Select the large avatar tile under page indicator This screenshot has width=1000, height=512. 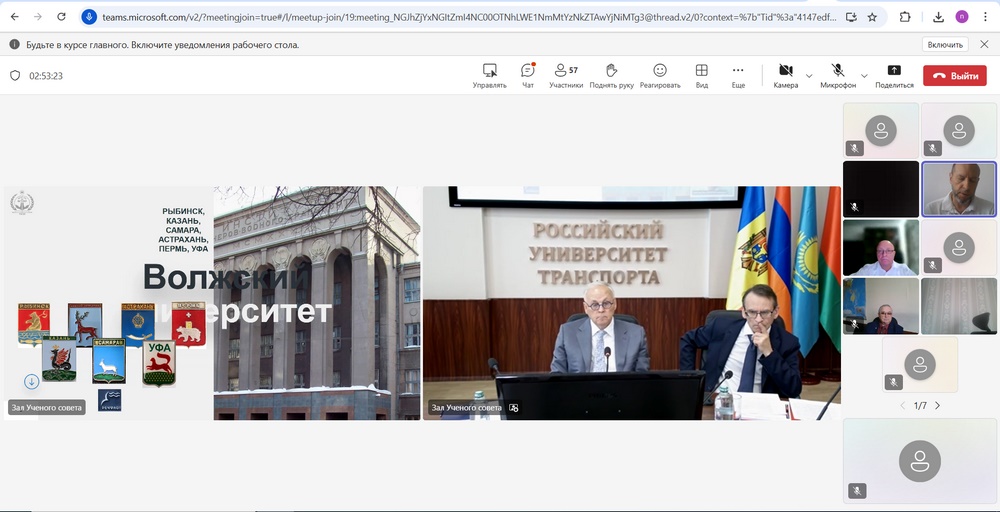[920, 461]
